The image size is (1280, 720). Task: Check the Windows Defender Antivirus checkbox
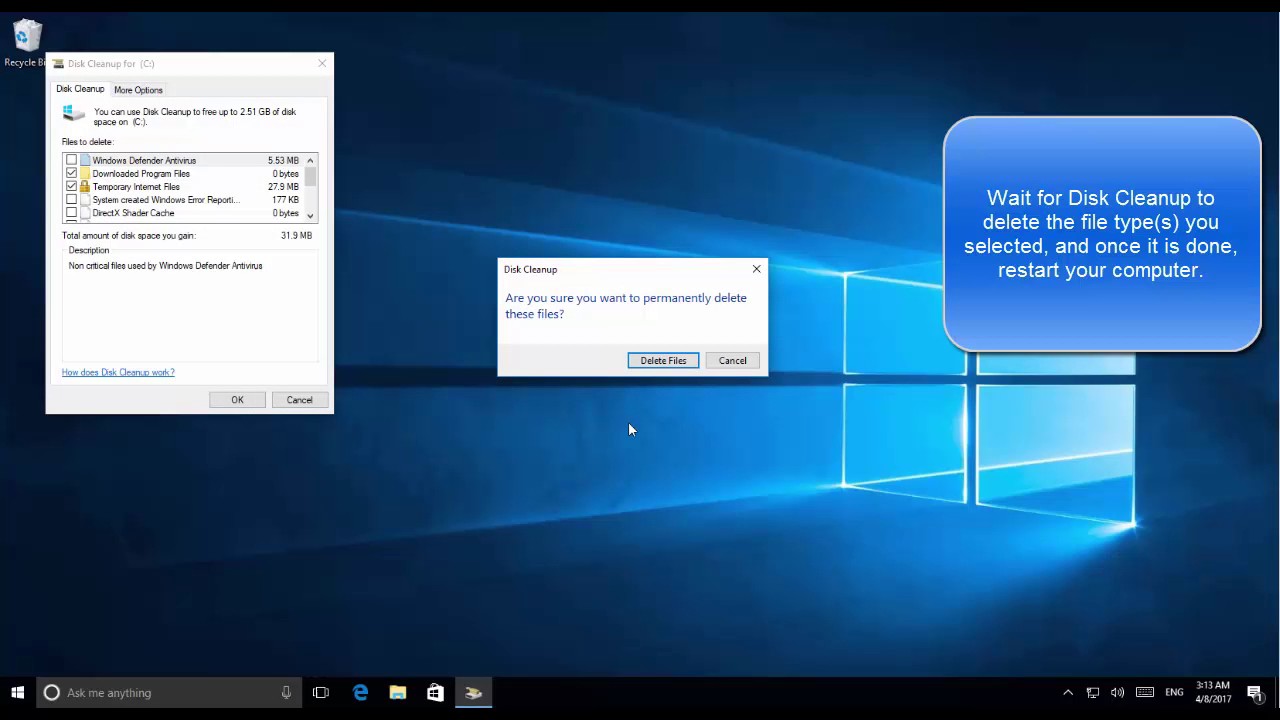point(71,160)
